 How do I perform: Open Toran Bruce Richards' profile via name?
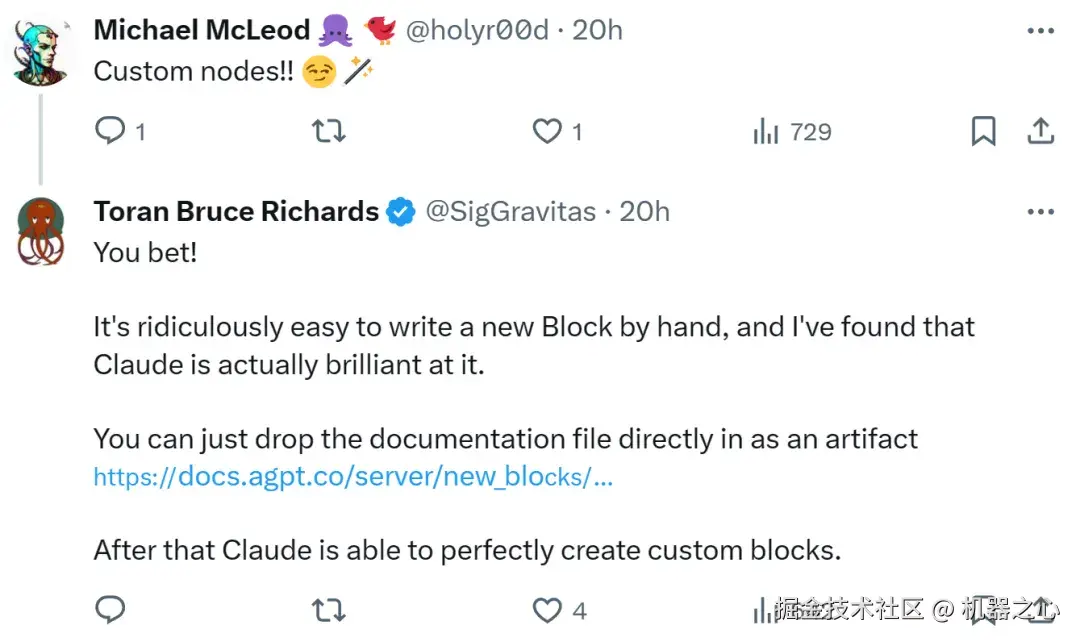pyautogui.click(x=236, y=212)
